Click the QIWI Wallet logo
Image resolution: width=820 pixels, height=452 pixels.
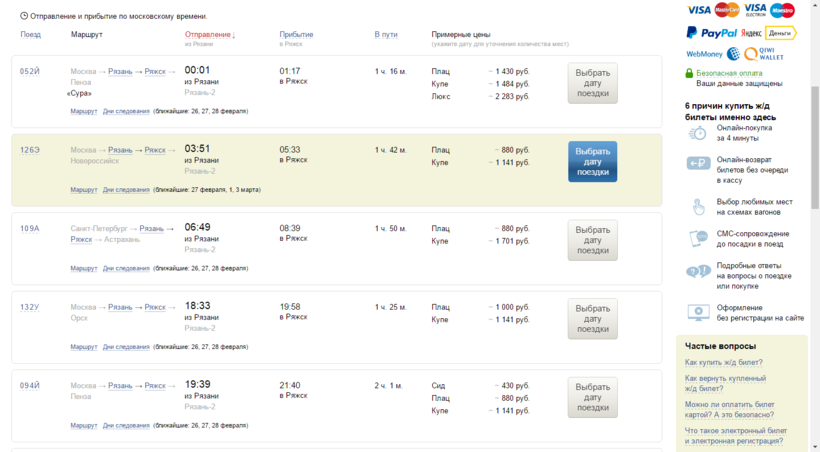point(762,54)
